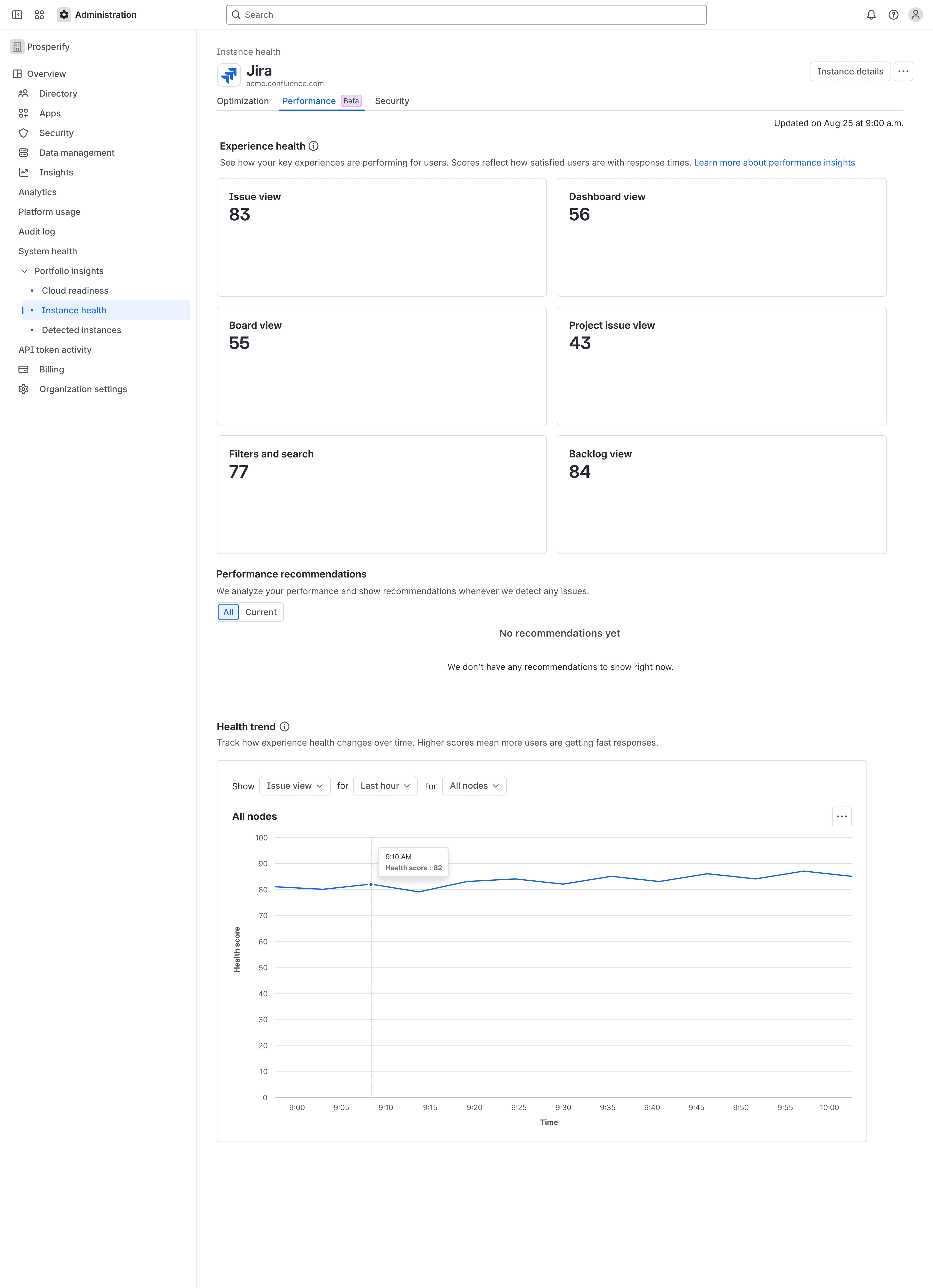Open the info icon next to Health trend
The width and height of the screenshot is (933, 1288).
[285, 726]
